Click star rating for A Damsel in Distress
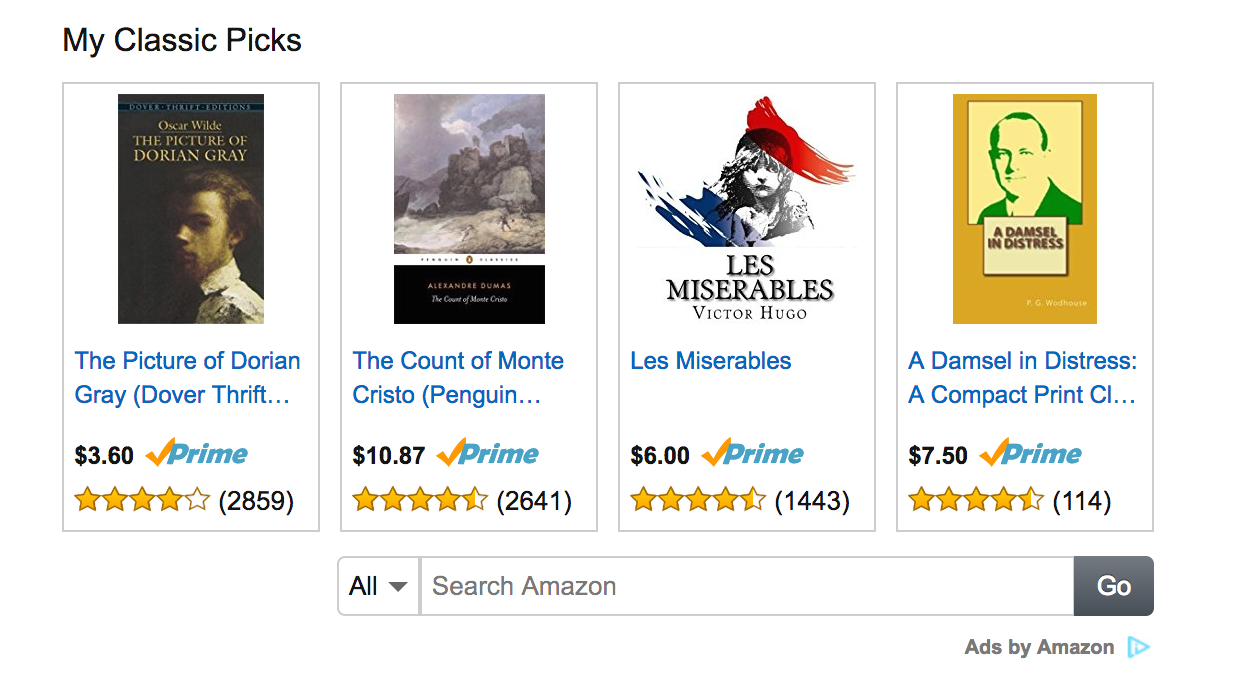 click(976, 500)
